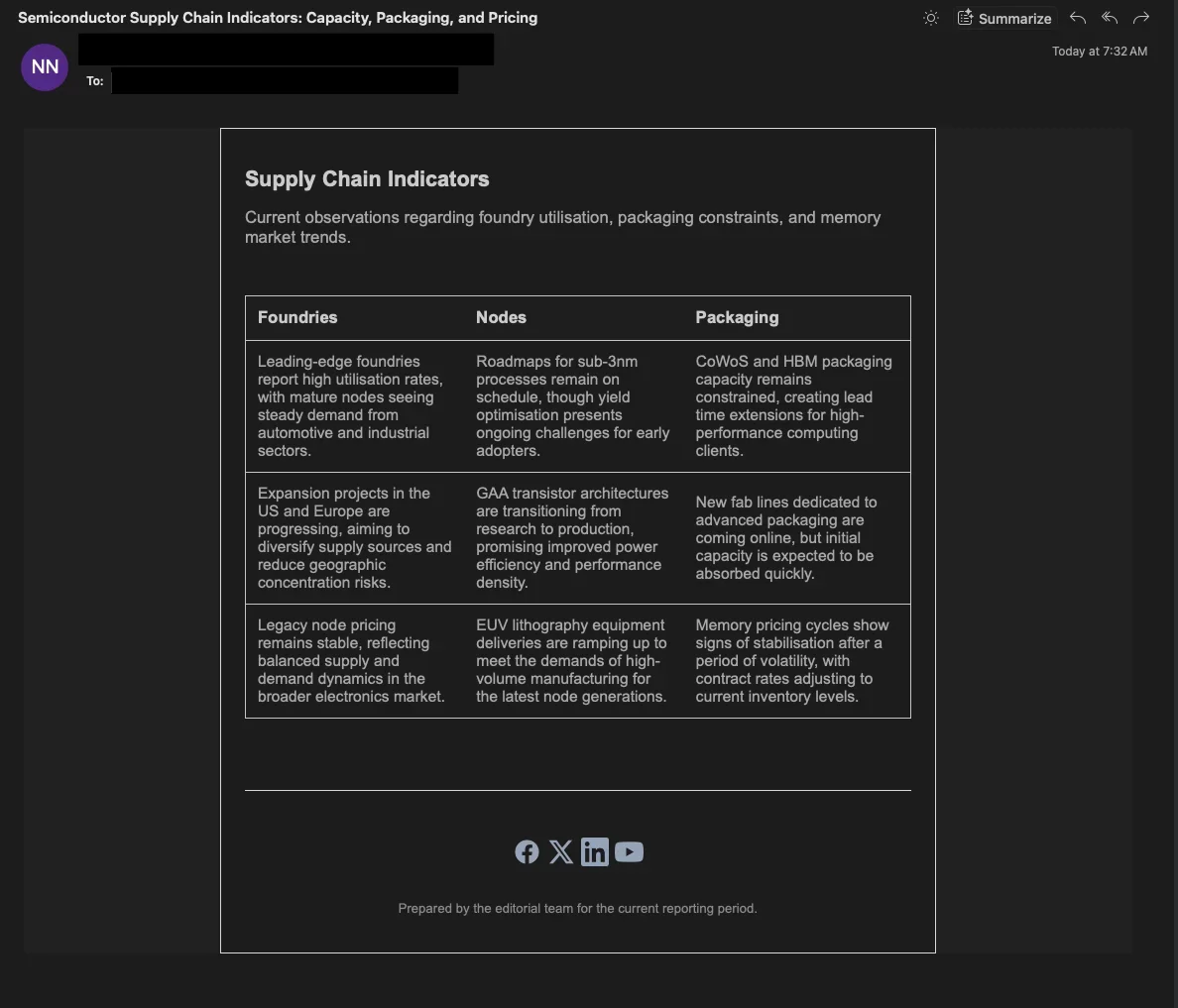Click the 'Foundries' column header
This screenshot has height=1008, width=1178.
tap(297, 317)
